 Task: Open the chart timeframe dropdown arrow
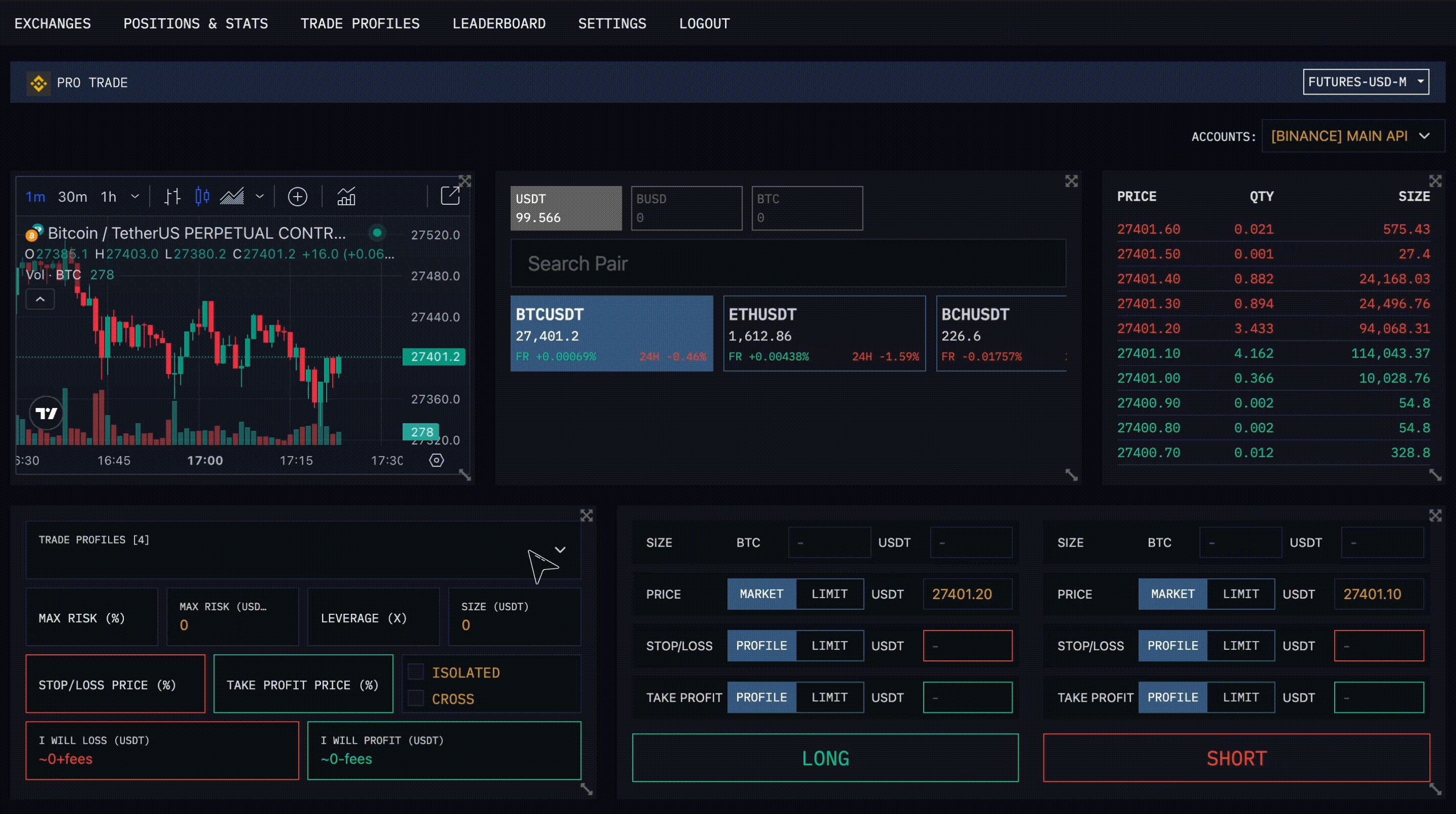tap(134, 197)
